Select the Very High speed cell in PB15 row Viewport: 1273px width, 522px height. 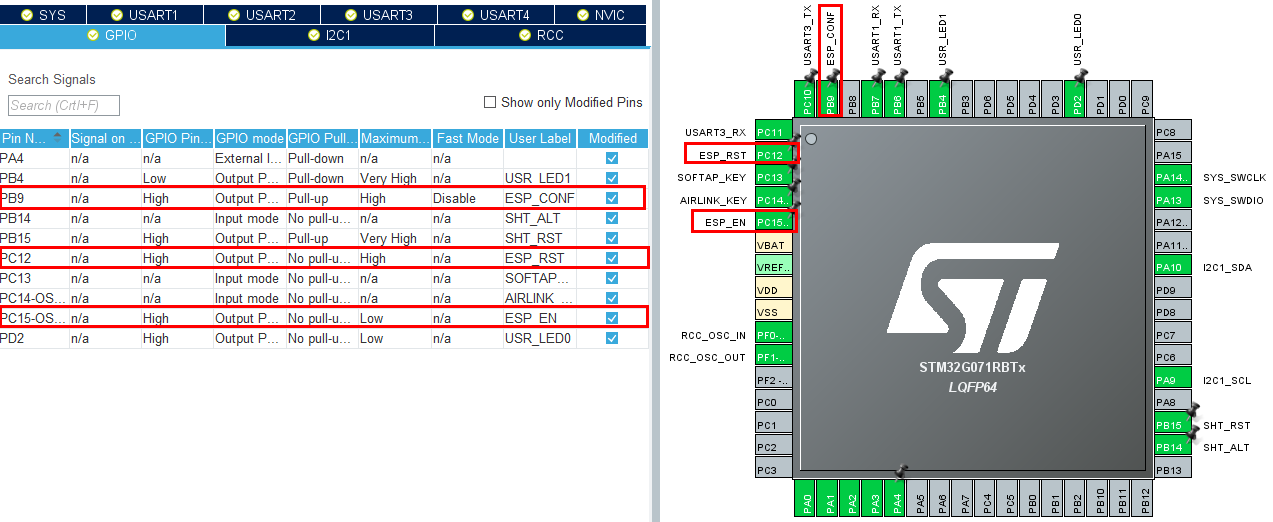[x=395, y=238]
